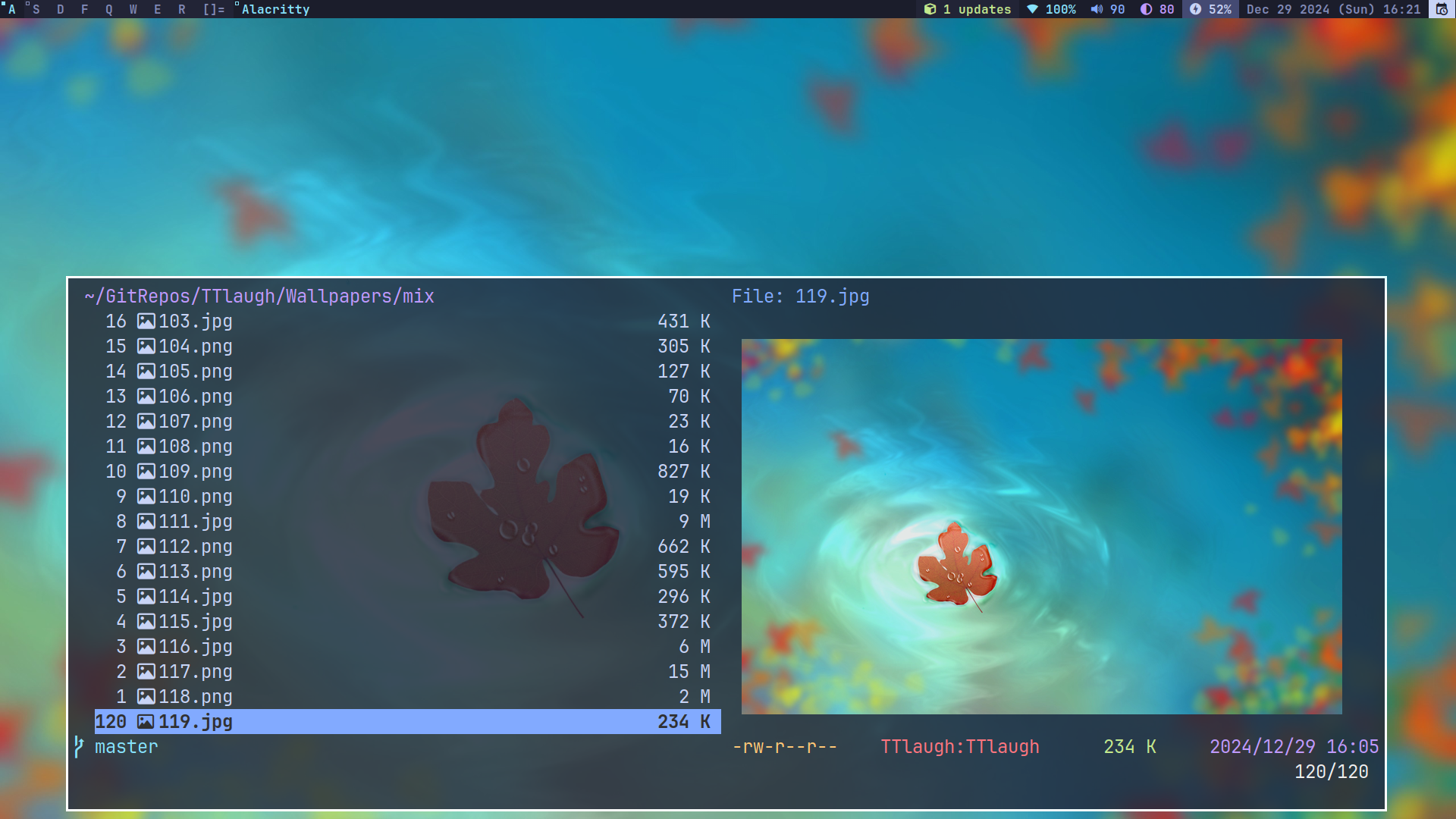Click the image file icon next to 111.jpg
Viewport: 1456px width, 819px height.
pyautogui.click(x=146, y=522)
